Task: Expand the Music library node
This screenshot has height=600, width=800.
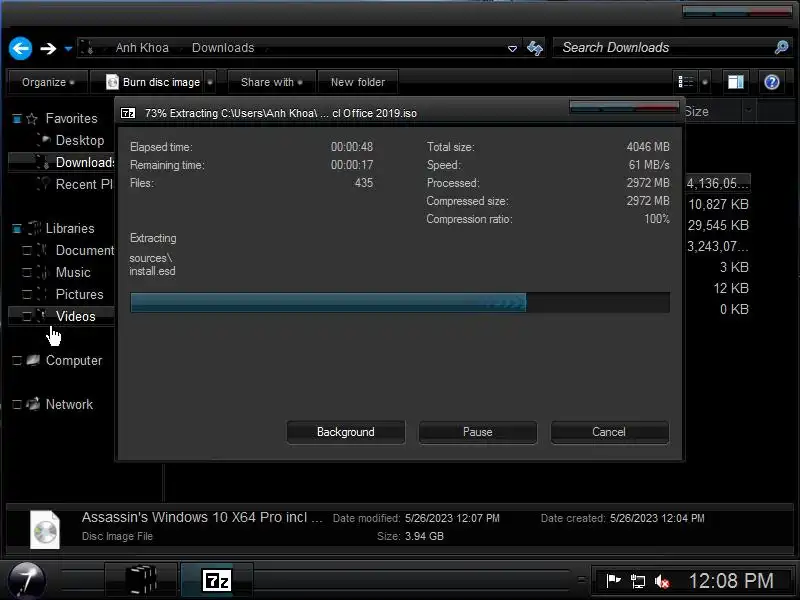Action: click(x=27, y=272)
